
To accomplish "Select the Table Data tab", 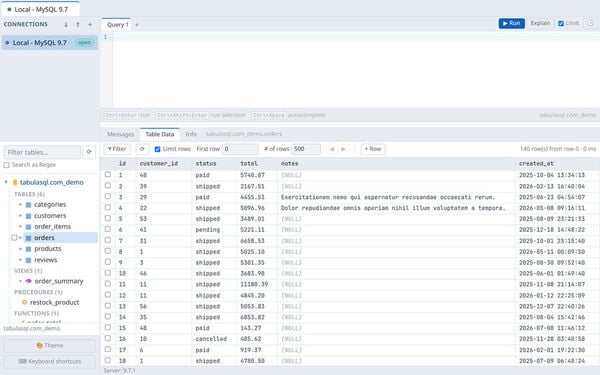I will coord(160,134).
